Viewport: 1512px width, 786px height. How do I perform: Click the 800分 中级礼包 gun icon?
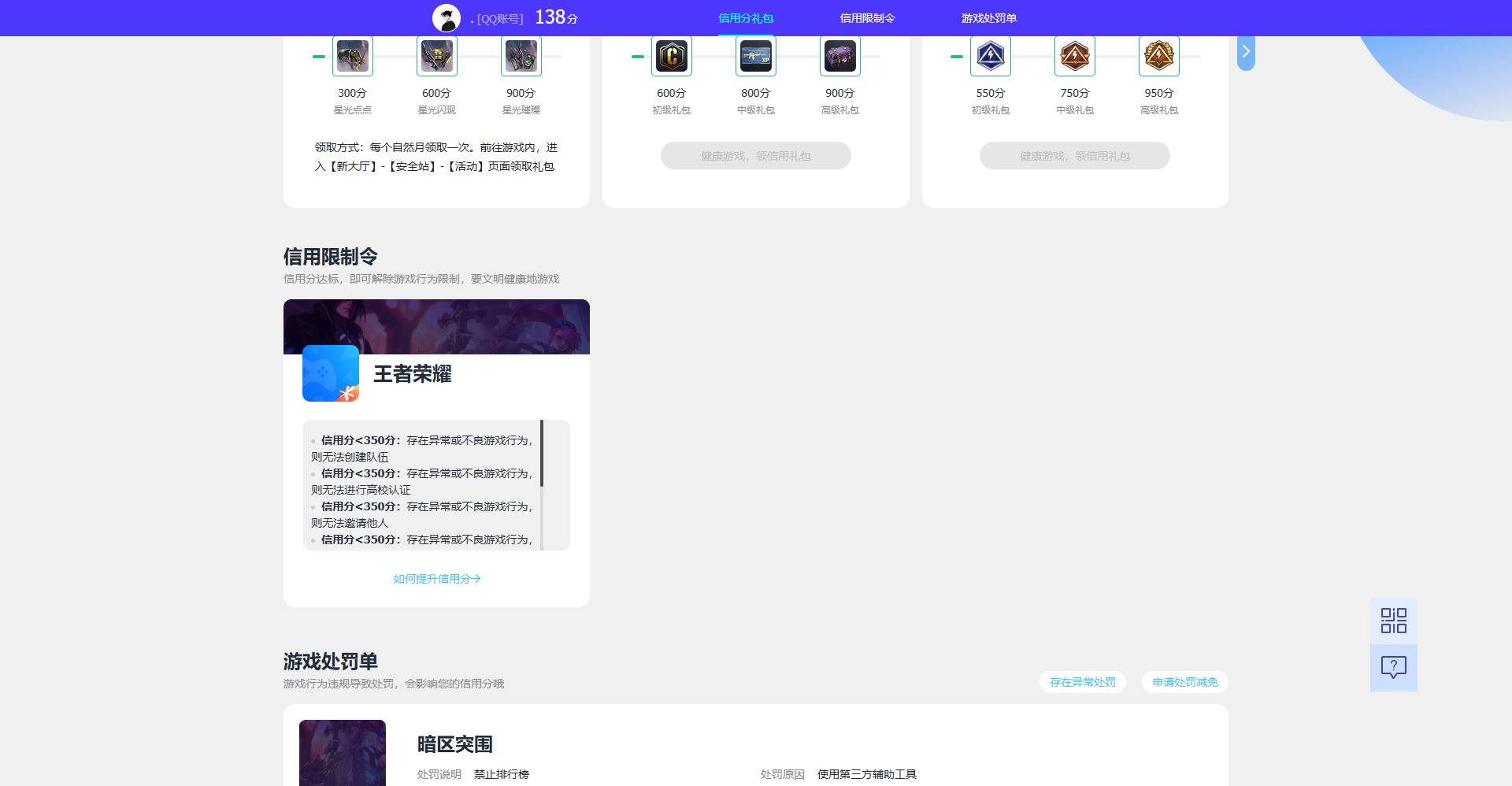coord(756,56)
